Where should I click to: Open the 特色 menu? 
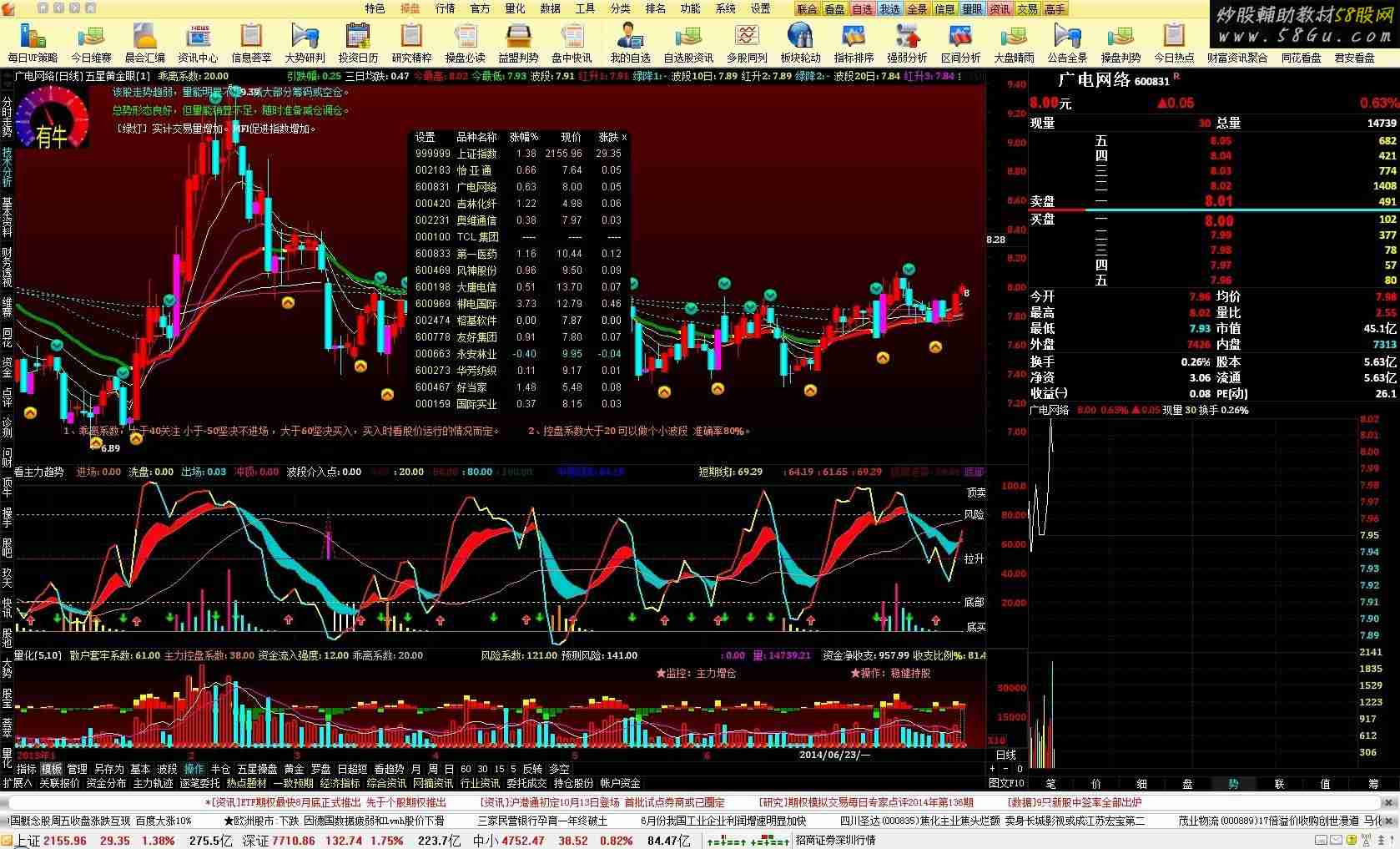(375, 8)
